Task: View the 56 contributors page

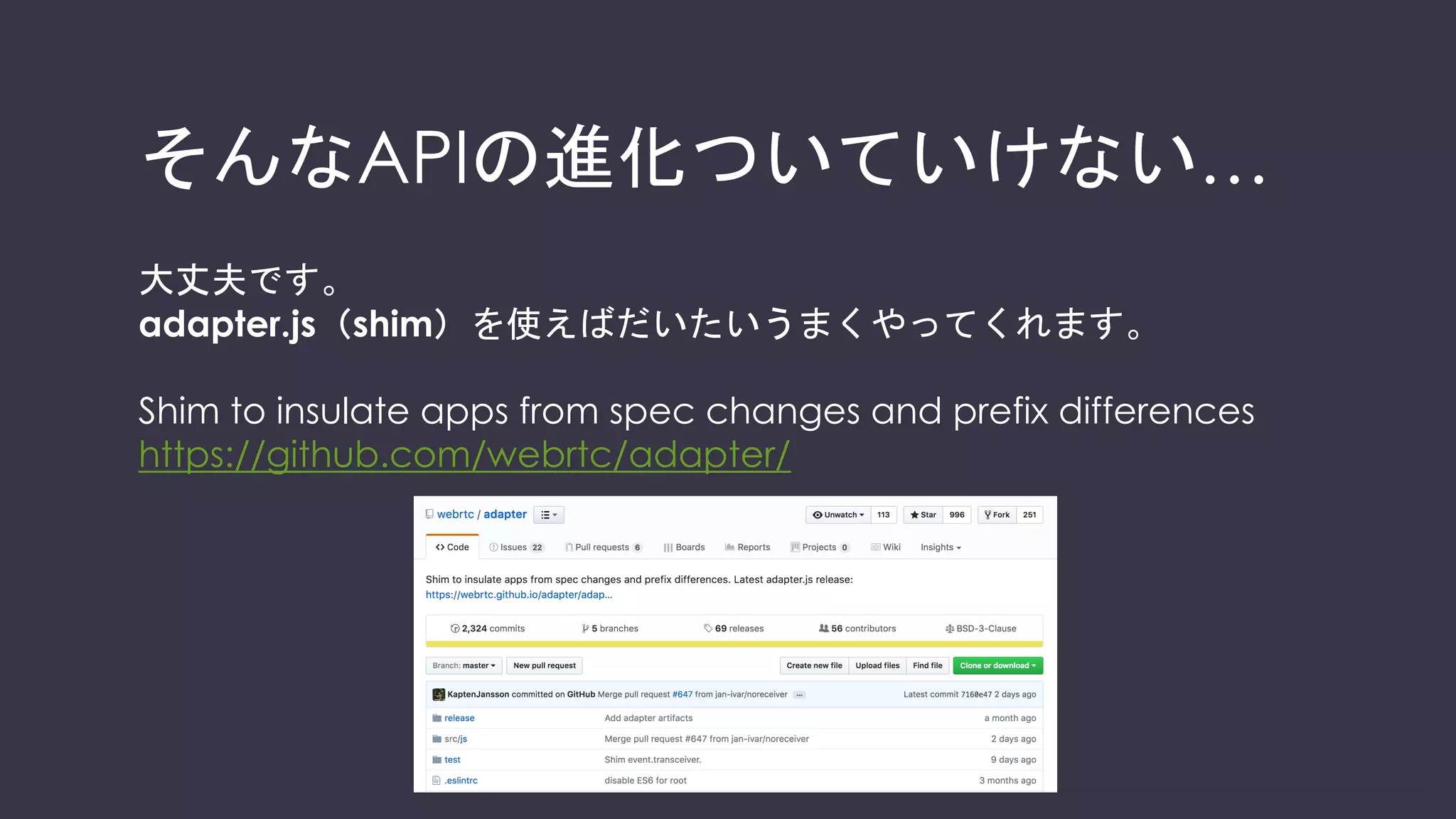Action: [857, 628]
